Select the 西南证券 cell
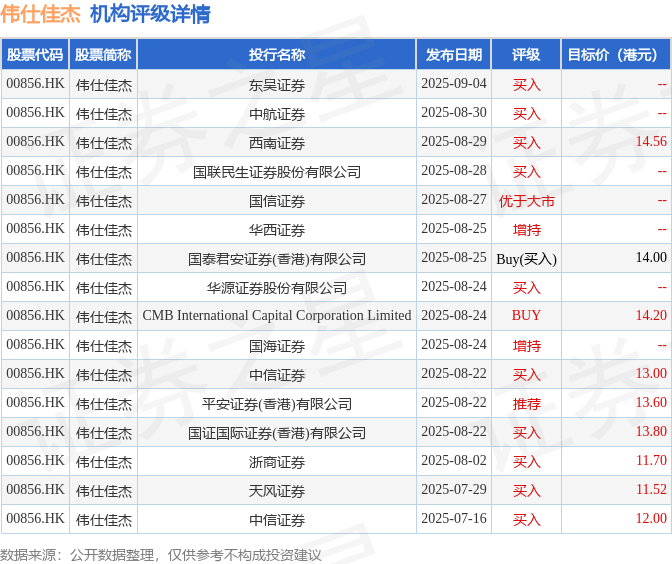 point(277,143)
